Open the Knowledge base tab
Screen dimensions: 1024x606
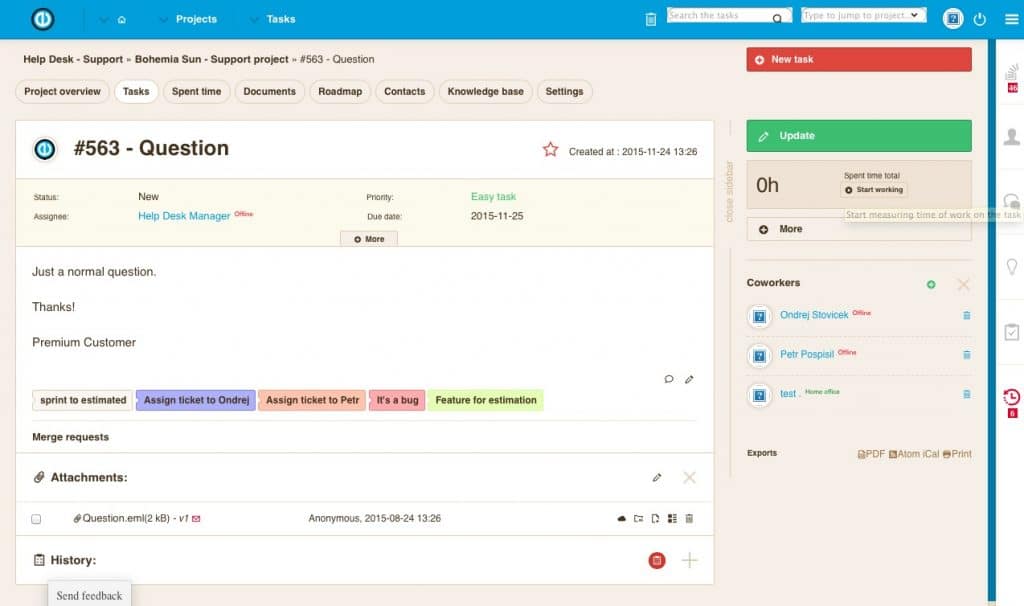485,92
